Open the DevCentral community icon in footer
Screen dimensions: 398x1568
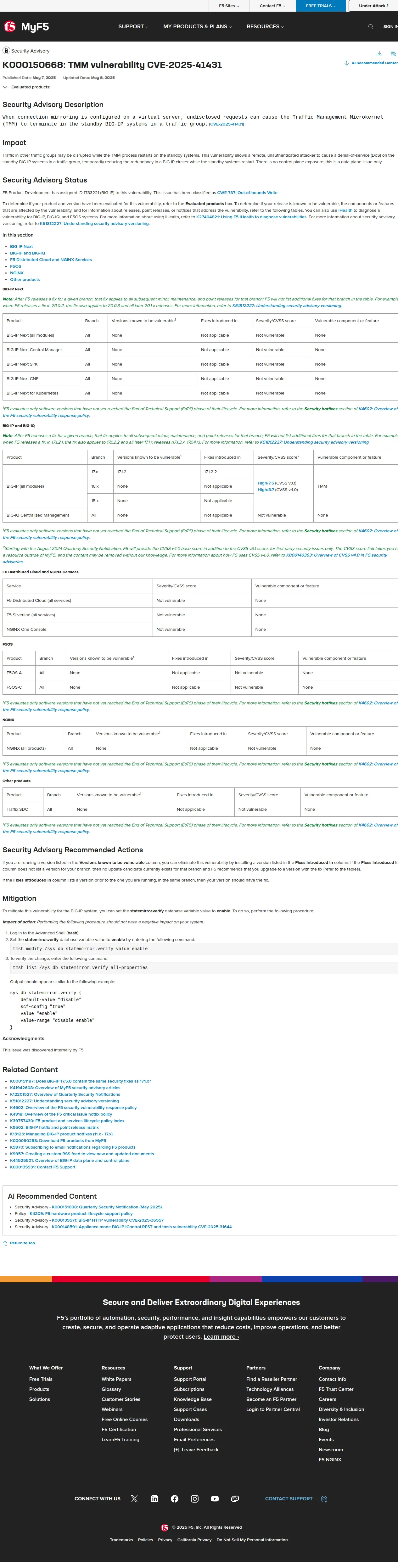[235, 1498]
